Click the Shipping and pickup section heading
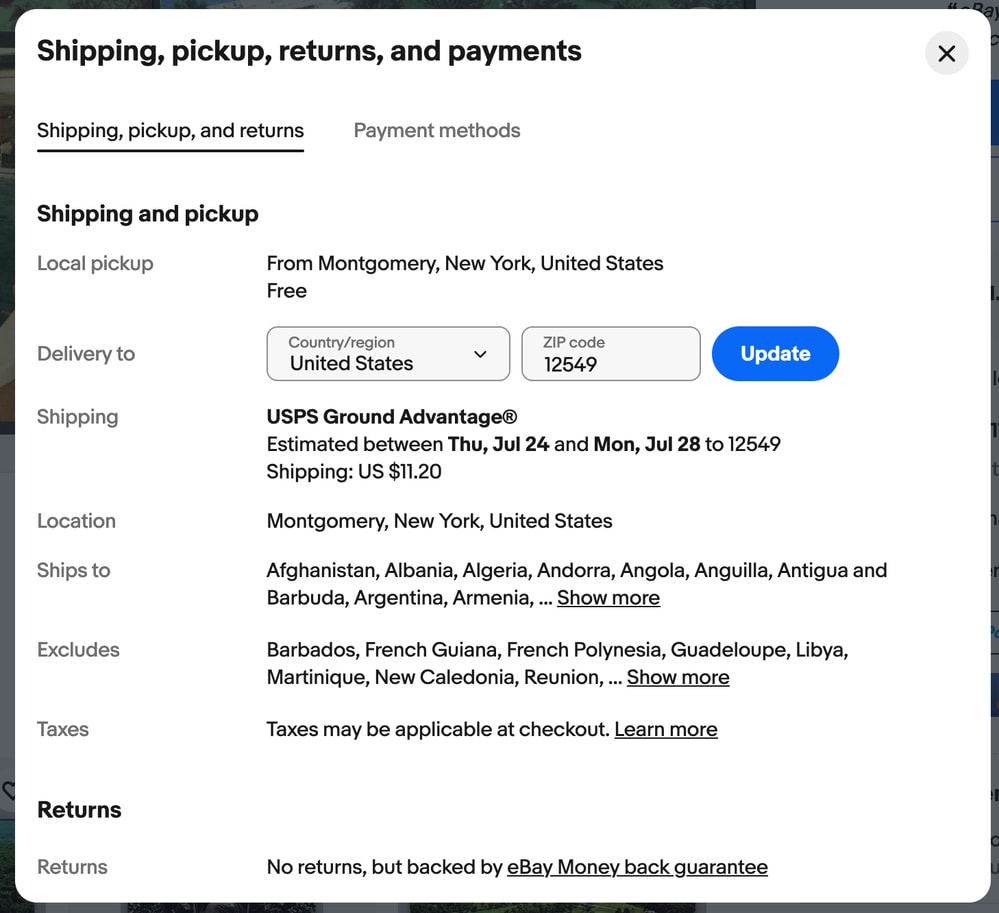999x913 pixels. (148, 213)
